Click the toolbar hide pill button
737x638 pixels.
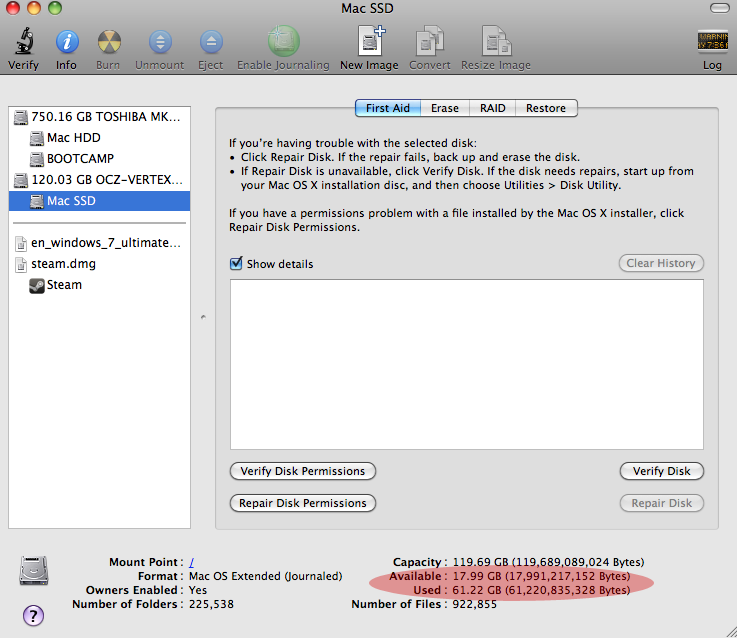[x=719, y=8]
